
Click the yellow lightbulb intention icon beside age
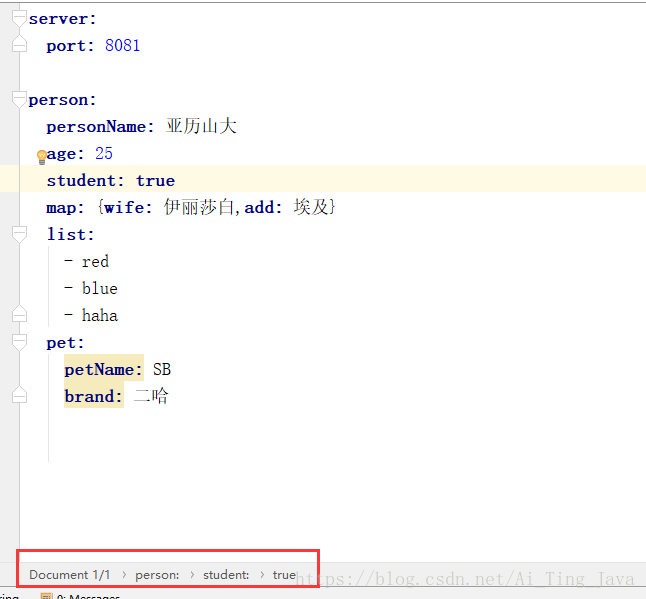tap(42, 157)
